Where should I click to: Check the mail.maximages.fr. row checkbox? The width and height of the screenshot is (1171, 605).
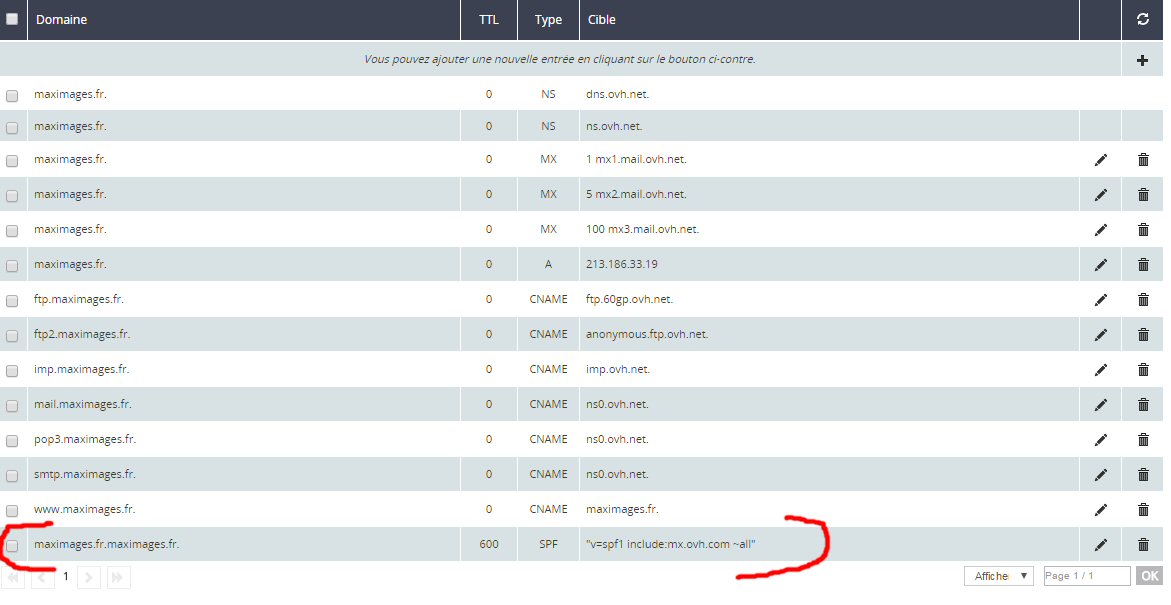(12, 406)
